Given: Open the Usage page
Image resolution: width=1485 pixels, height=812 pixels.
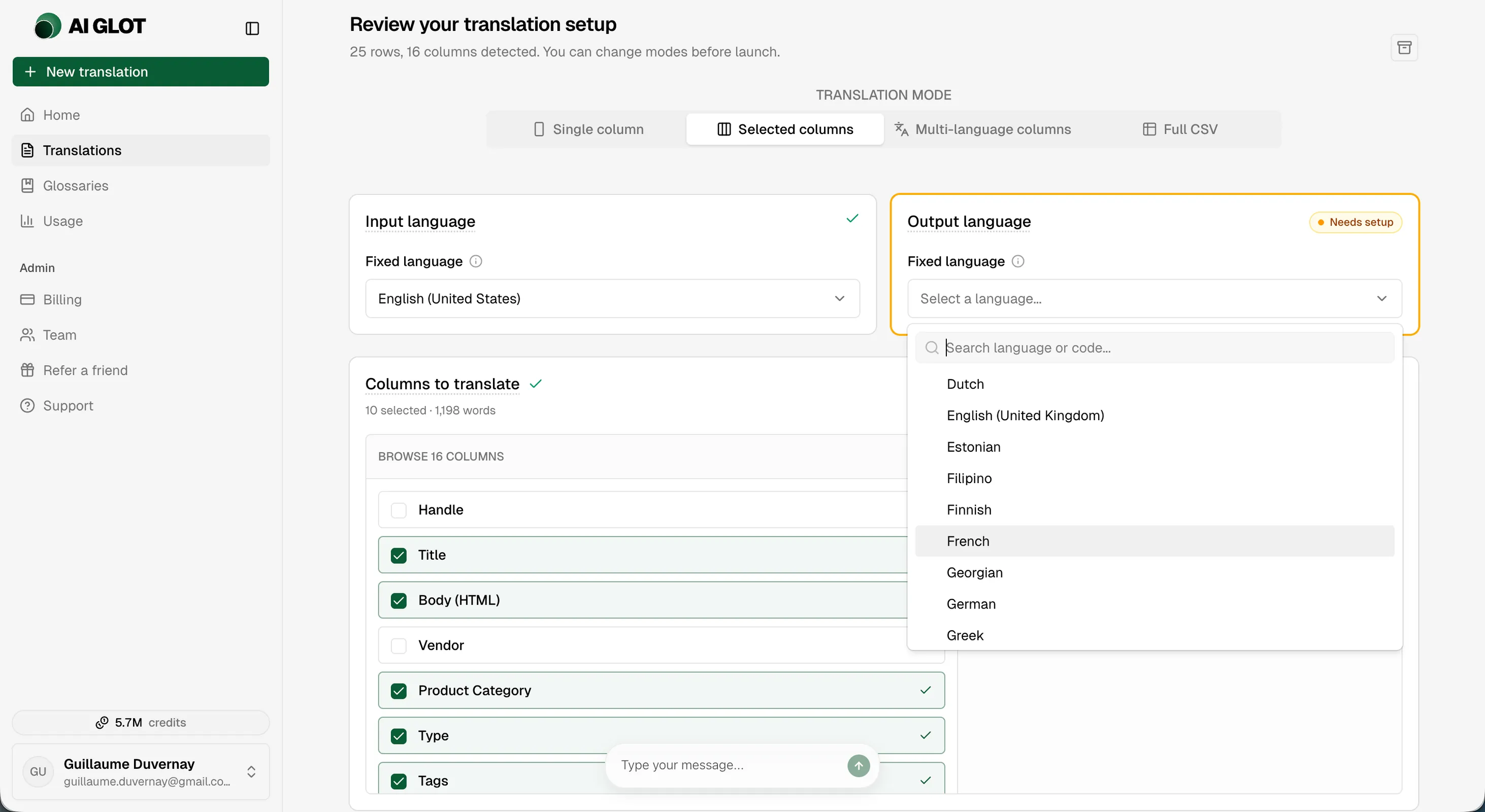Looking at the screenshot, I should (141, 221).
